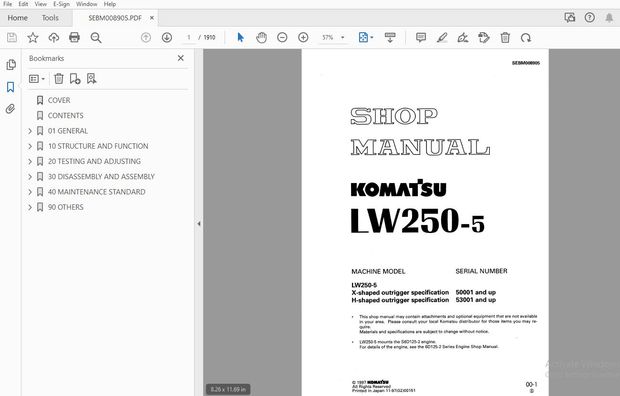Close the SEBM008905.PDF tab
Image resolution: width=620 pixels, height=396 pixels.
tap(152, 18)
